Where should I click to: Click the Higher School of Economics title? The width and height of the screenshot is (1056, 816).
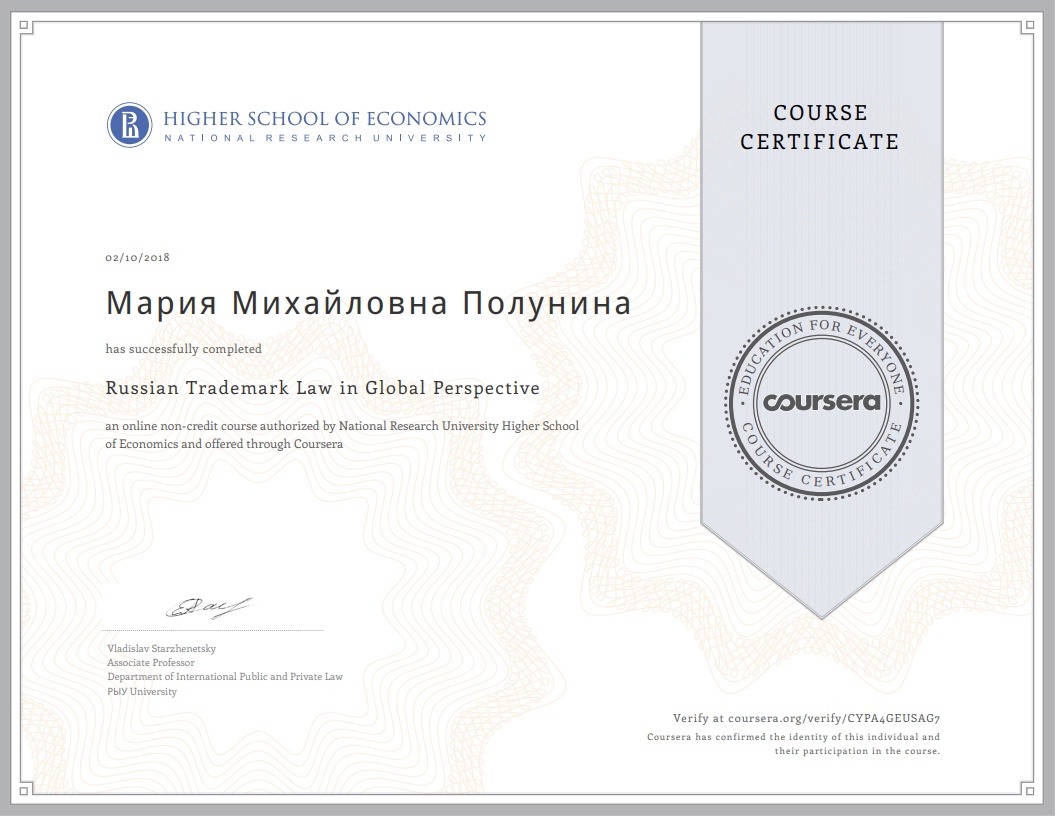tap(325, 117)
